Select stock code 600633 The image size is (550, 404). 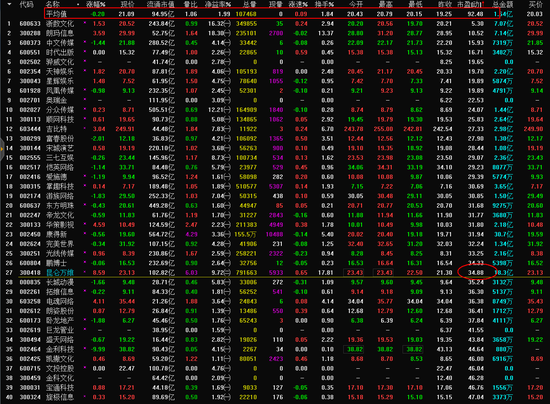(x=30, y=23)
